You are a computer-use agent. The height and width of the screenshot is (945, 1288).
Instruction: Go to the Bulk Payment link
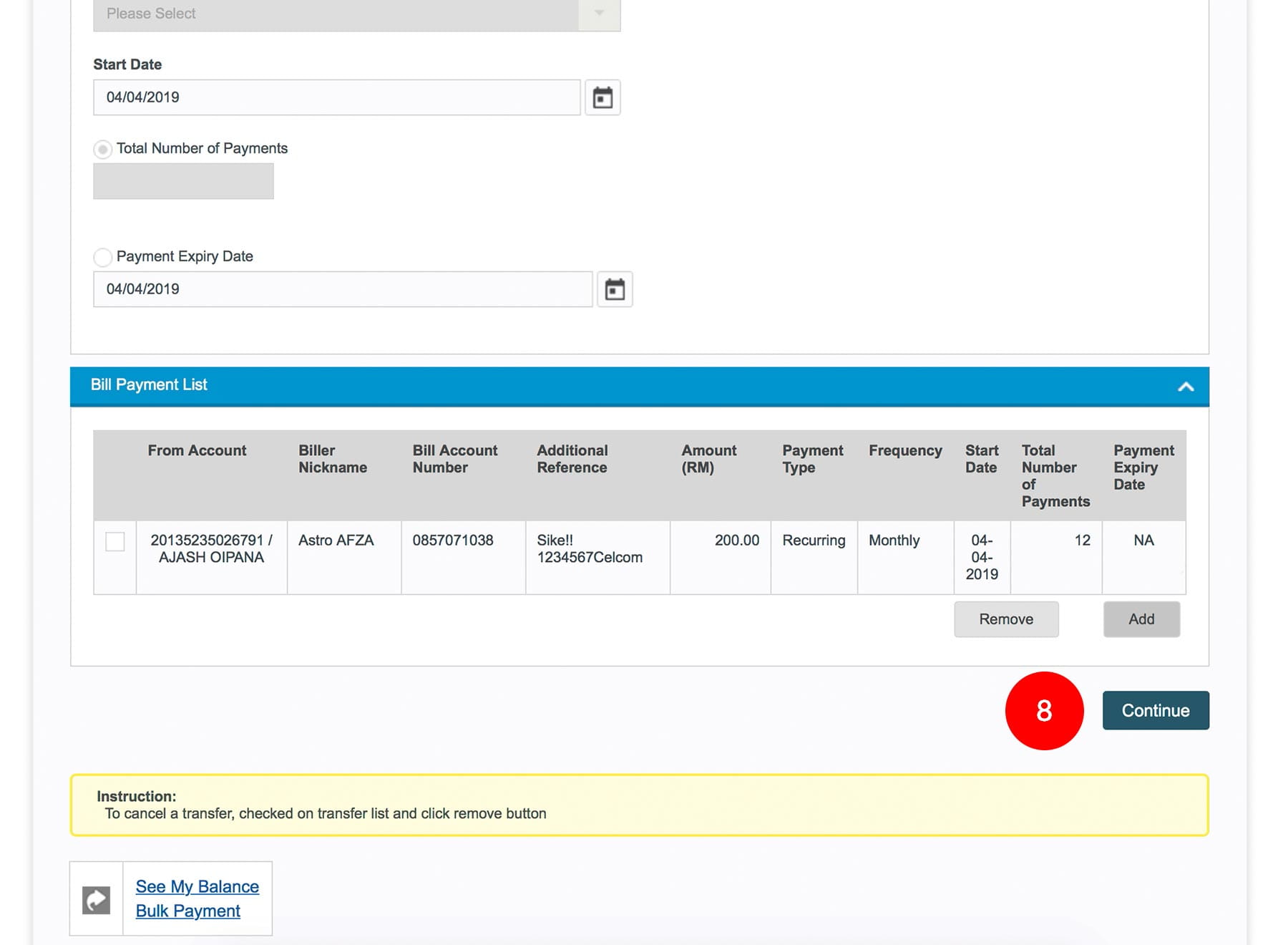tap(187, 911)
